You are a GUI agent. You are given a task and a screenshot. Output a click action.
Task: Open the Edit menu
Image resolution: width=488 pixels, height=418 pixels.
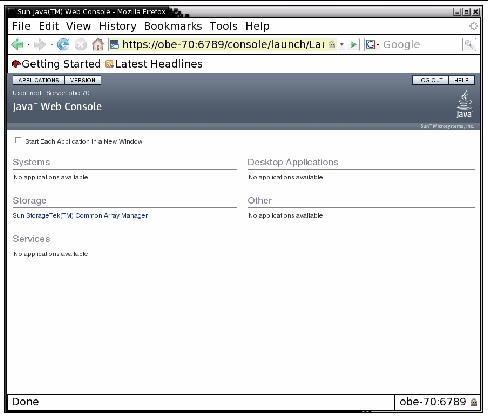pyautogui.click(x=49, y=26)
